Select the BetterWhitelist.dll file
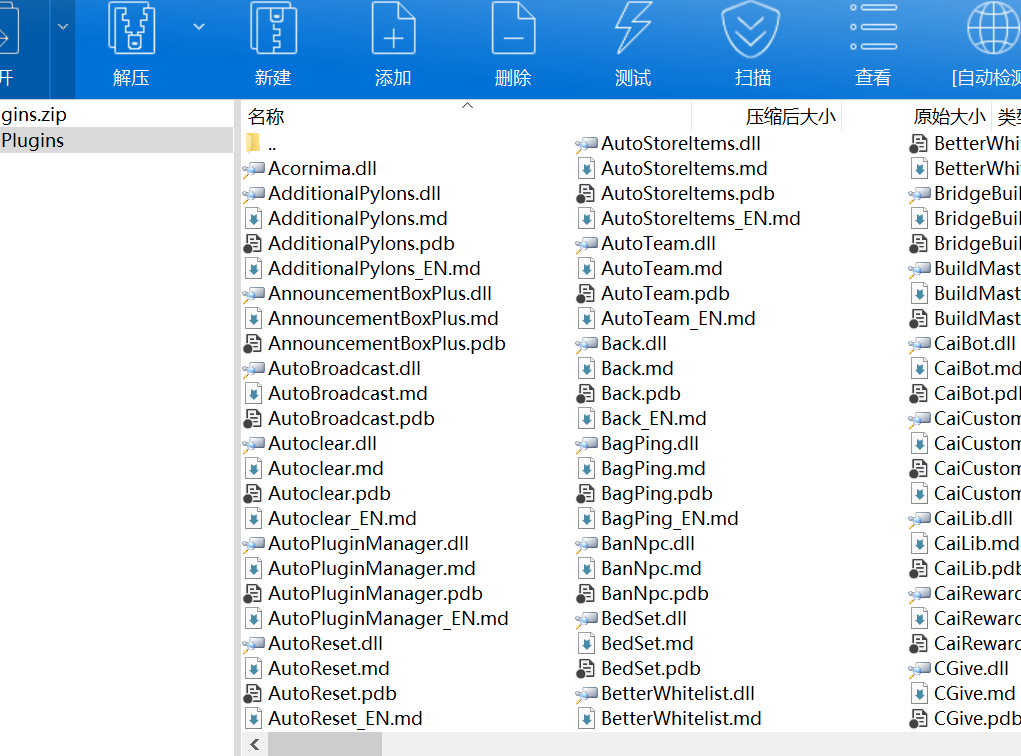 678,694
